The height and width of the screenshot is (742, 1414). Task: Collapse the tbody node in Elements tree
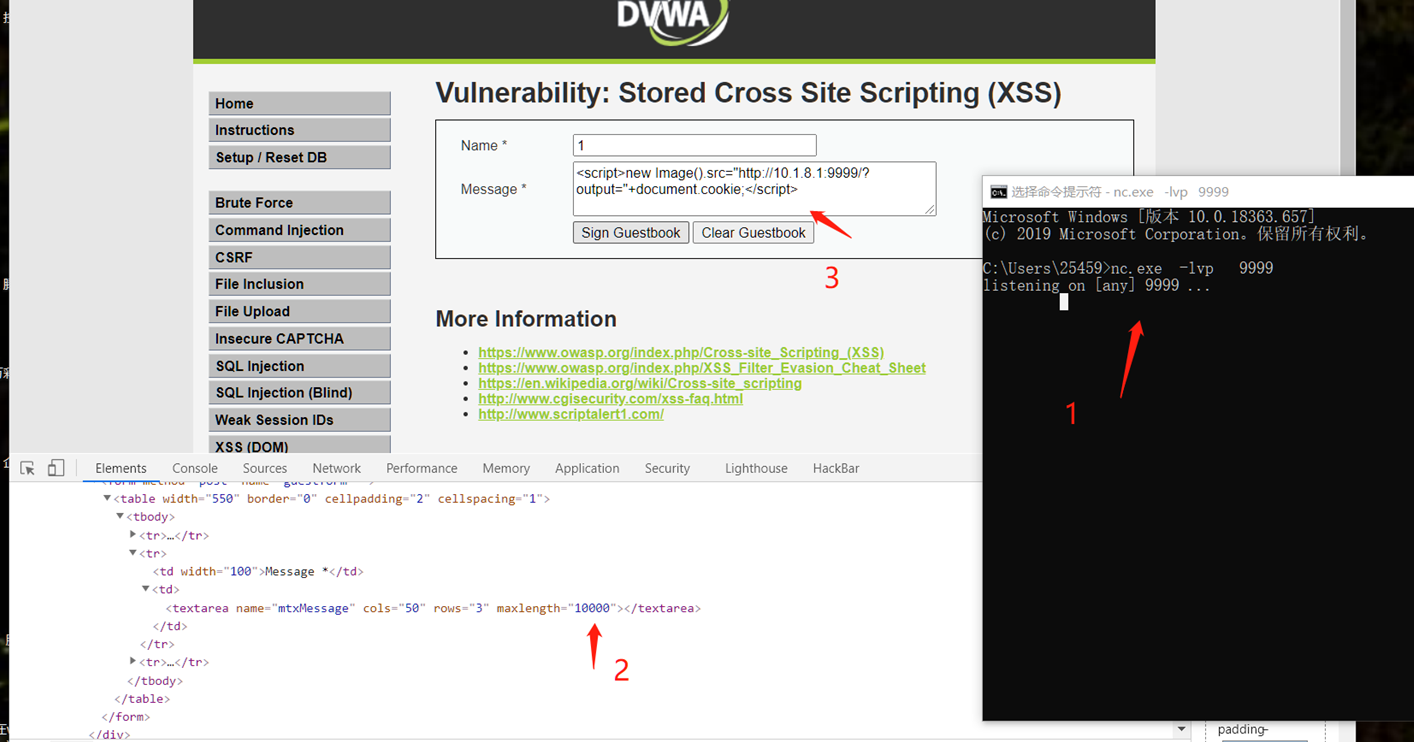(120, 517)
